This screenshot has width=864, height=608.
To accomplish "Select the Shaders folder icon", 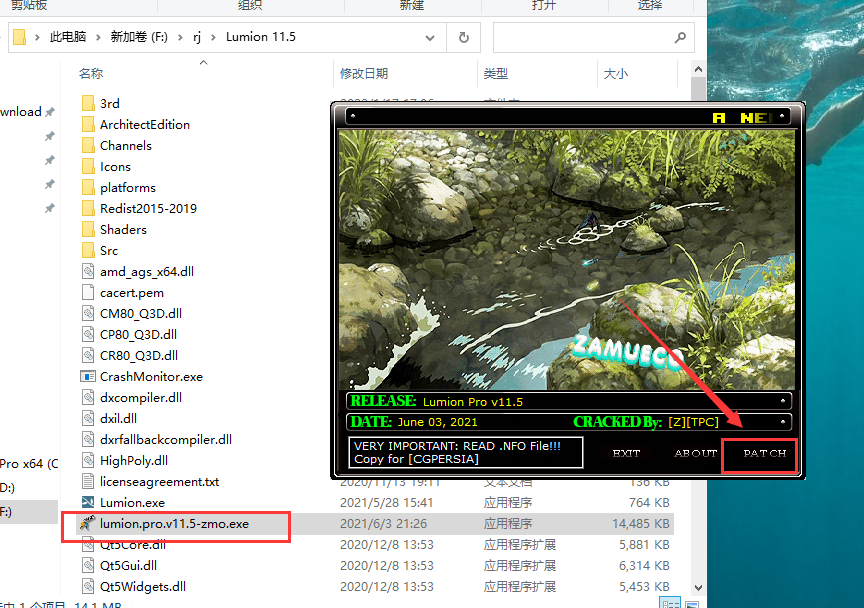I will [88, 229].
